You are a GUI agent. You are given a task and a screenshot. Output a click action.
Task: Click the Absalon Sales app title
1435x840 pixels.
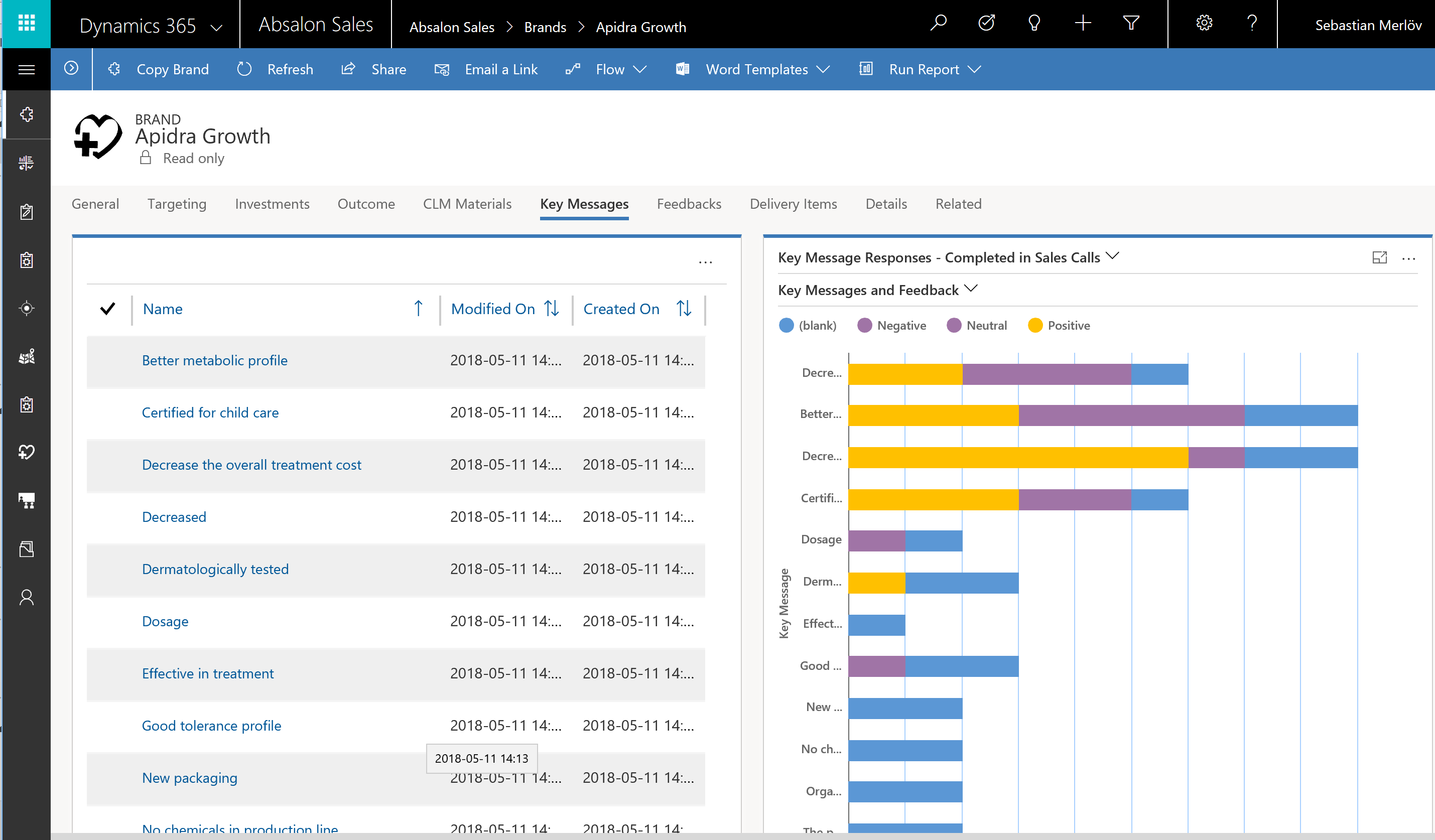(x=316, y=25)
